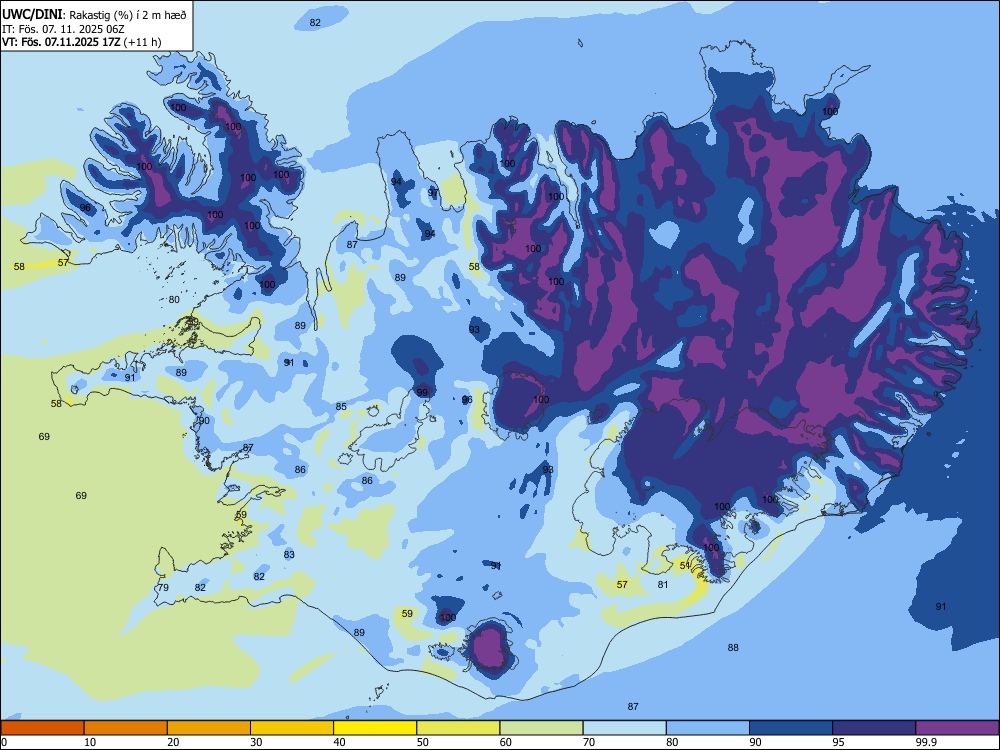This screenshot has height=750, width=1000.
Task: Click the navy 95–99.9 legend swatch
Action: [874, 728]
